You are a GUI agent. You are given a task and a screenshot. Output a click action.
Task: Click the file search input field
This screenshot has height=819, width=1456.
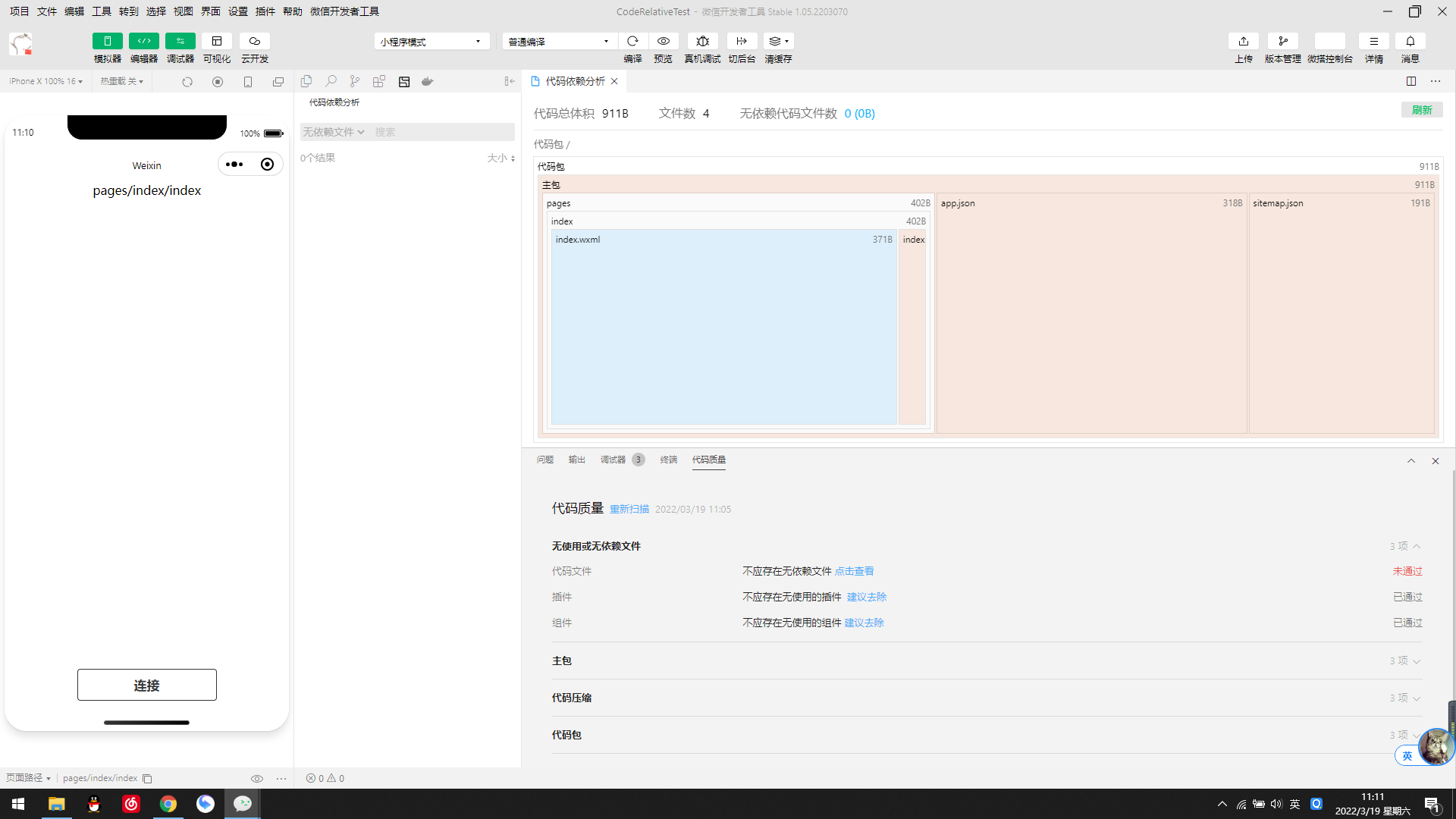click(442, 132)
